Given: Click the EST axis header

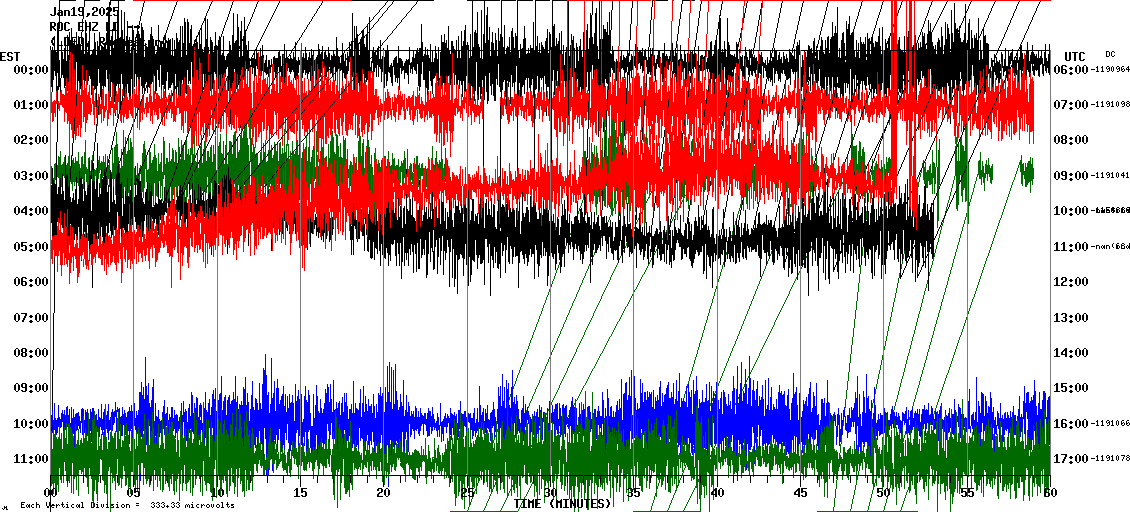Looking at the screenshot, I should [10, 56].
